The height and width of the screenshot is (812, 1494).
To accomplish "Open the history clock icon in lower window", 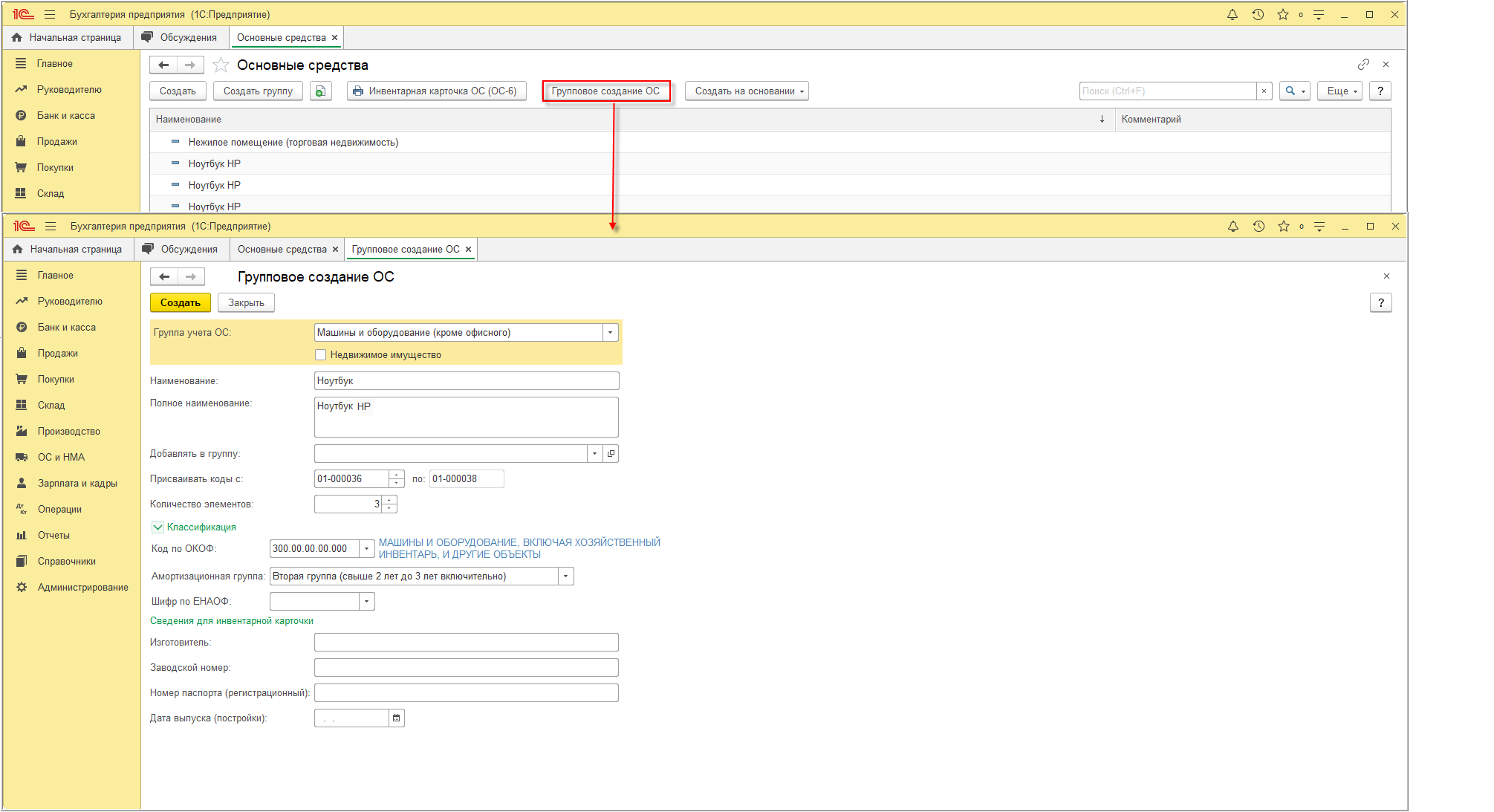I will 1258,227.
